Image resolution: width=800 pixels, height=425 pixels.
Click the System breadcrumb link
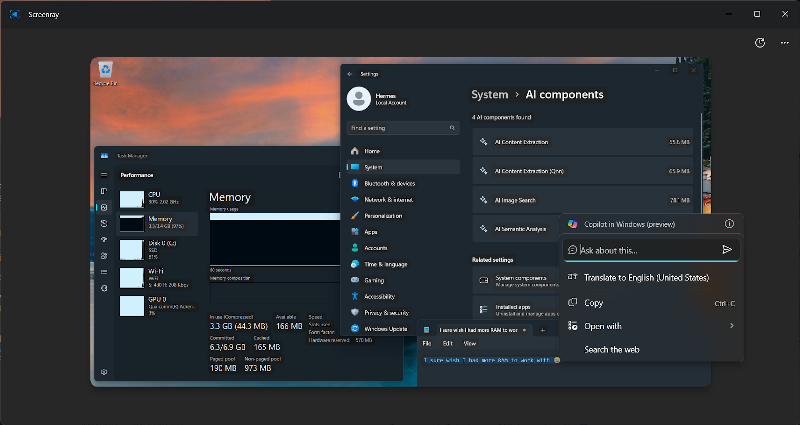[x=490, y=95]
